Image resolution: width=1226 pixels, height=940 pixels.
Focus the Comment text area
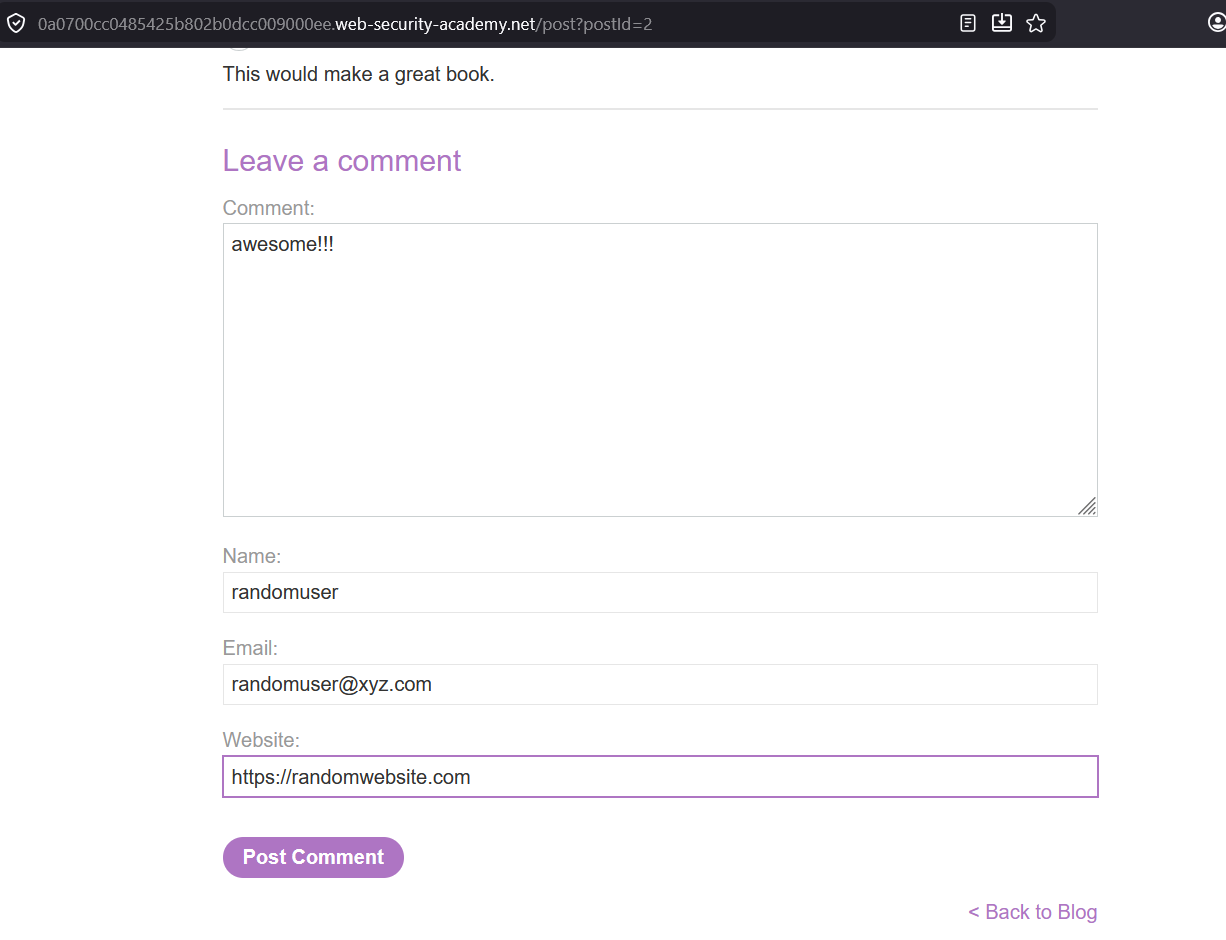pos(660,370)
